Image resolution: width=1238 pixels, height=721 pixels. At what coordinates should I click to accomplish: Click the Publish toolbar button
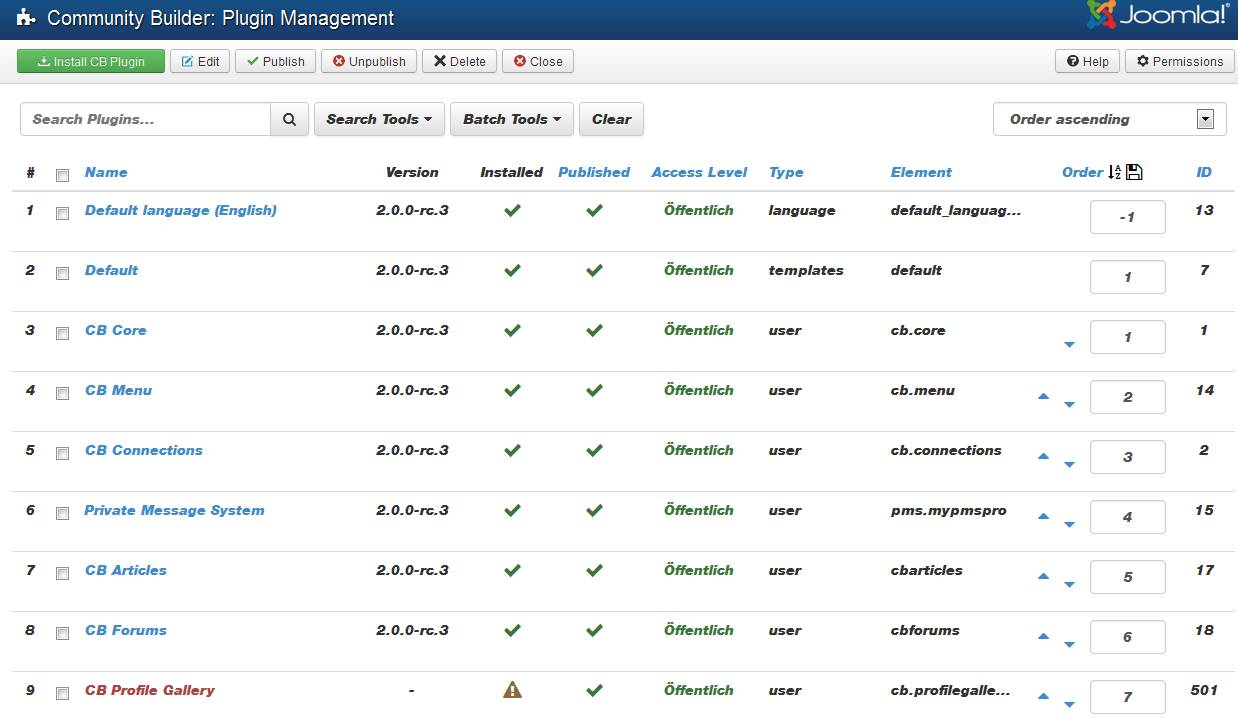[x=275, y=61]
